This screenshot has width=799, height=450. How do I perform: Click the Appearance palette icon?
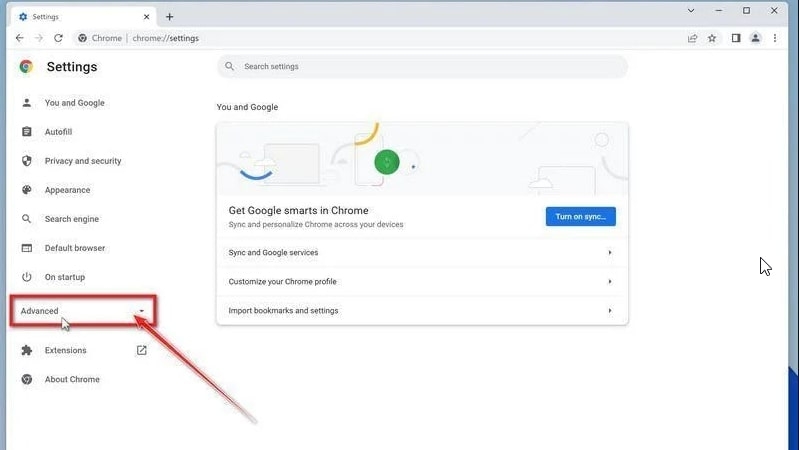coord(26,190)
